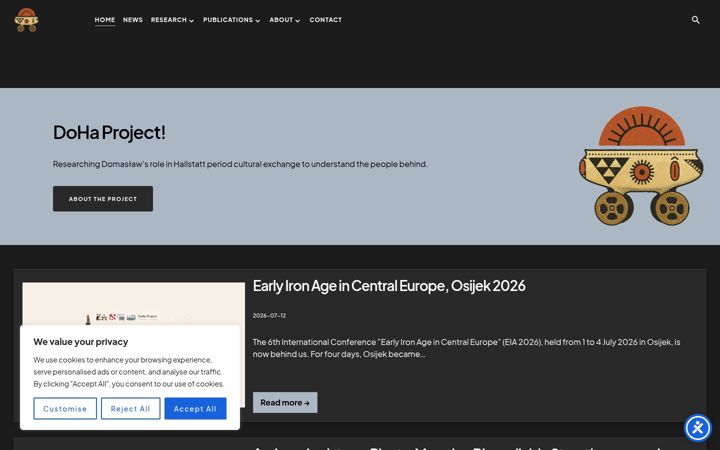Click the Reject All cookies button
Viewport: 720px width, 450px height.
tap(130, 408)
